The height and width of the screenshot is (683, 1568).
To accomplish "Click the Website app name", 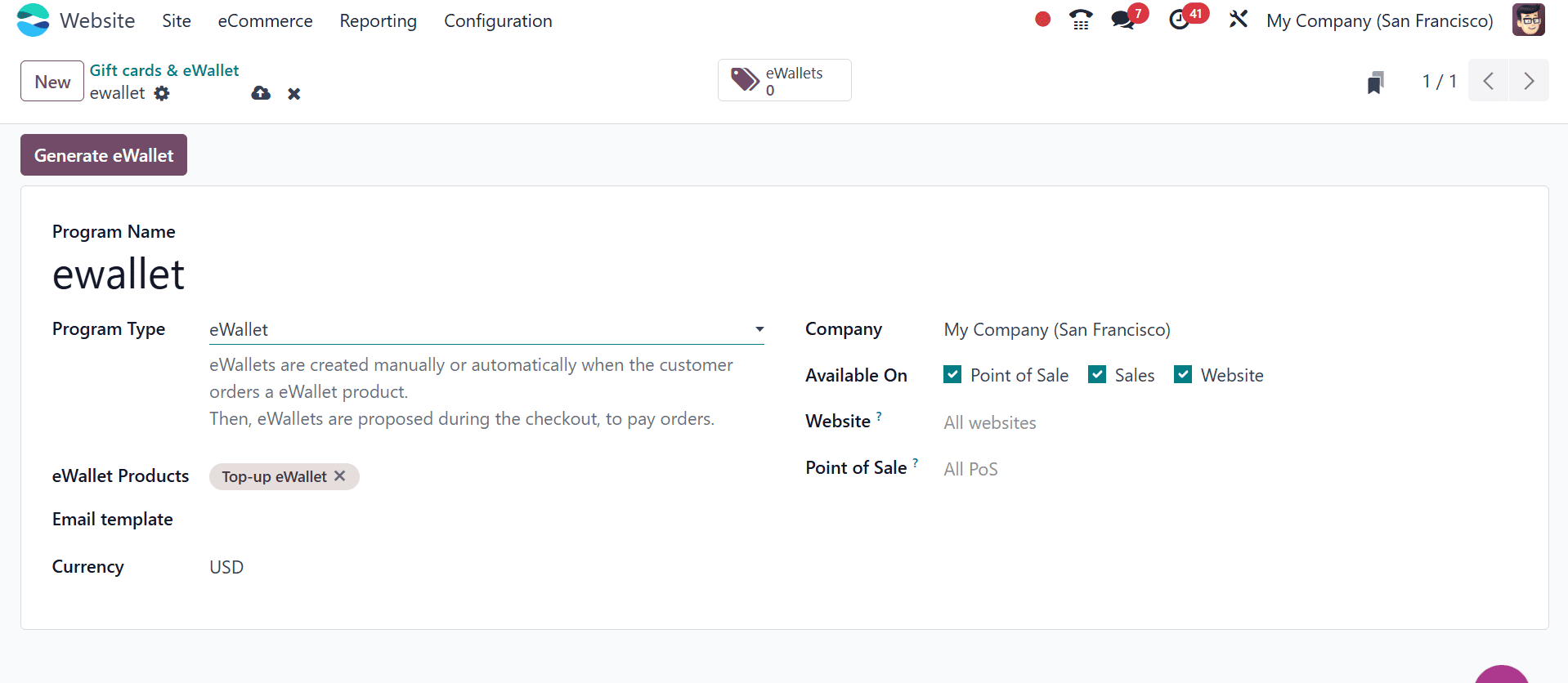I will (x=97, y=20).
